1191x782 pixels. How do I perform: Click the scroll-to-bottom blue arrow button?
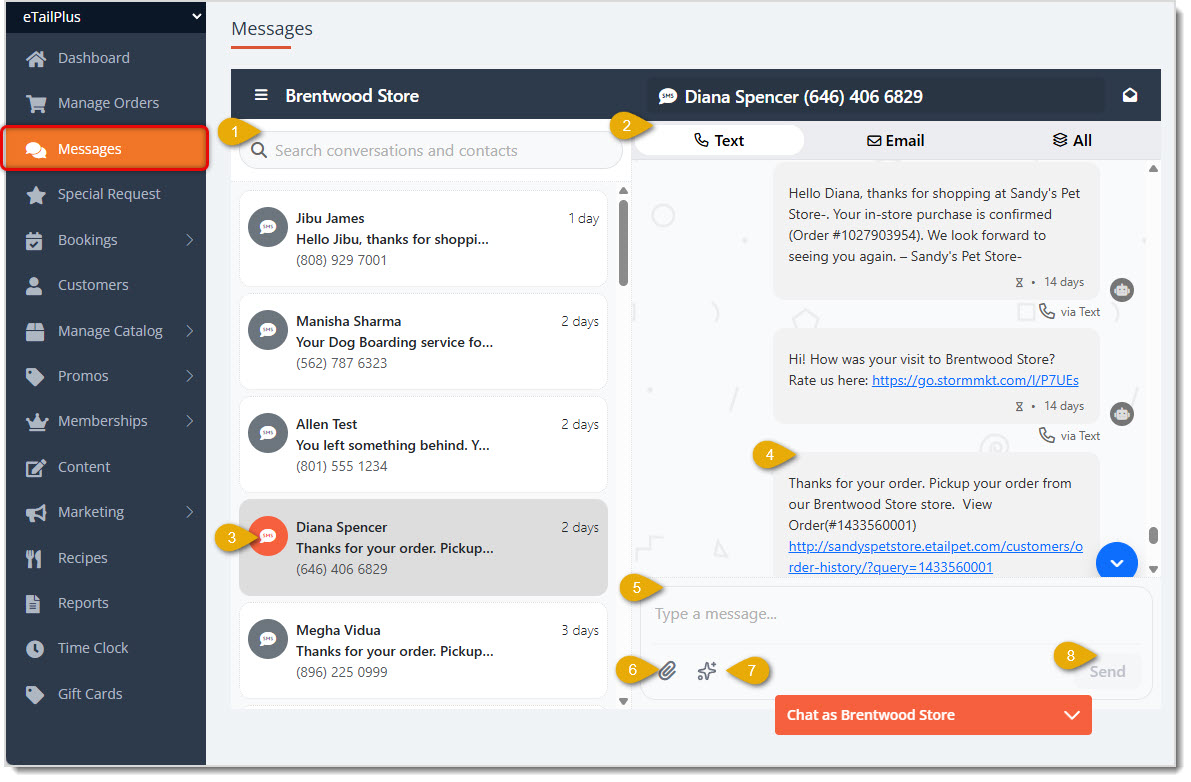coord(1117,562)
